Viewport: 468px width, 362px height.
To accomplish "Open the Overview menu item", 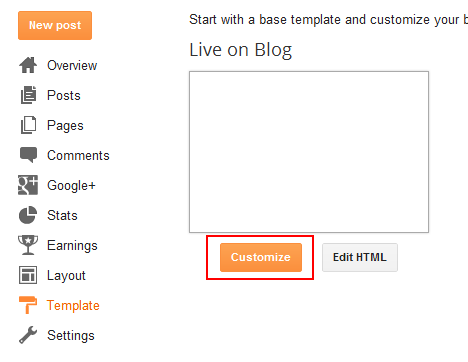I will pos(72,65).
